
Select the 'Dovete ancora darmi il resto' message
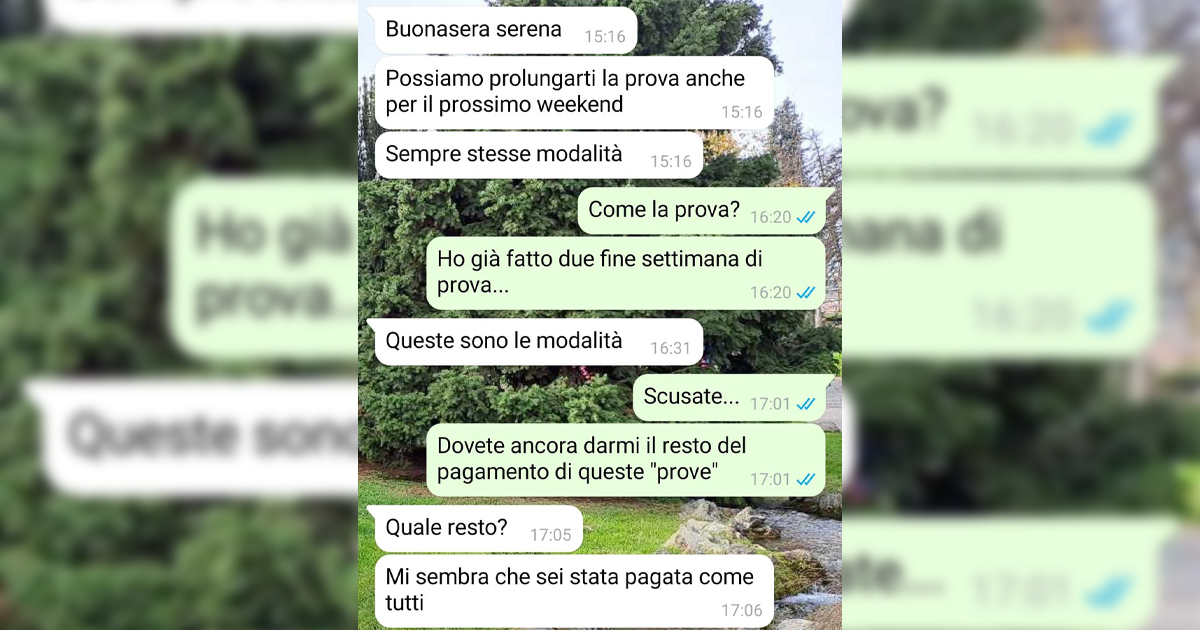(626, 460)
